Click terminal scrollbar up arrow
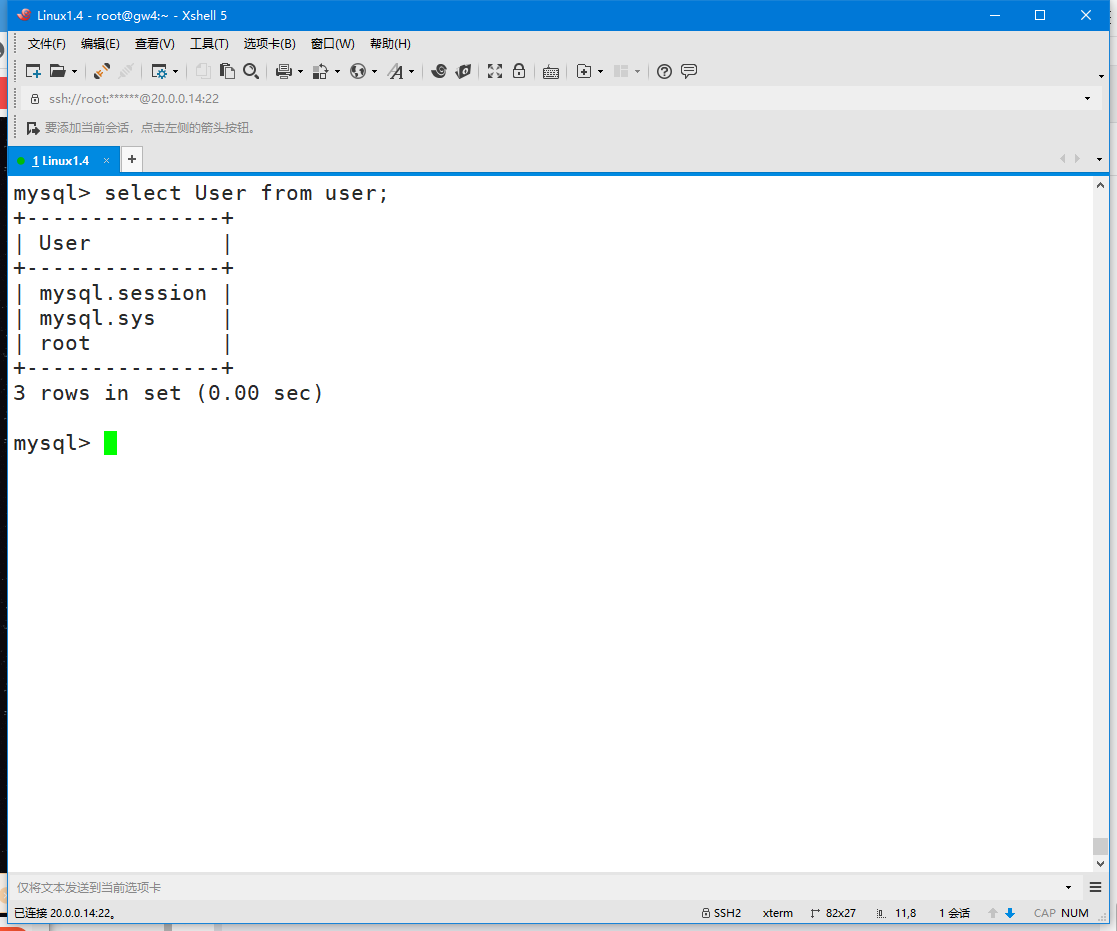The width and height of the screenshot is (1117, 931). pyautogui.click(x=1101, y=185)
